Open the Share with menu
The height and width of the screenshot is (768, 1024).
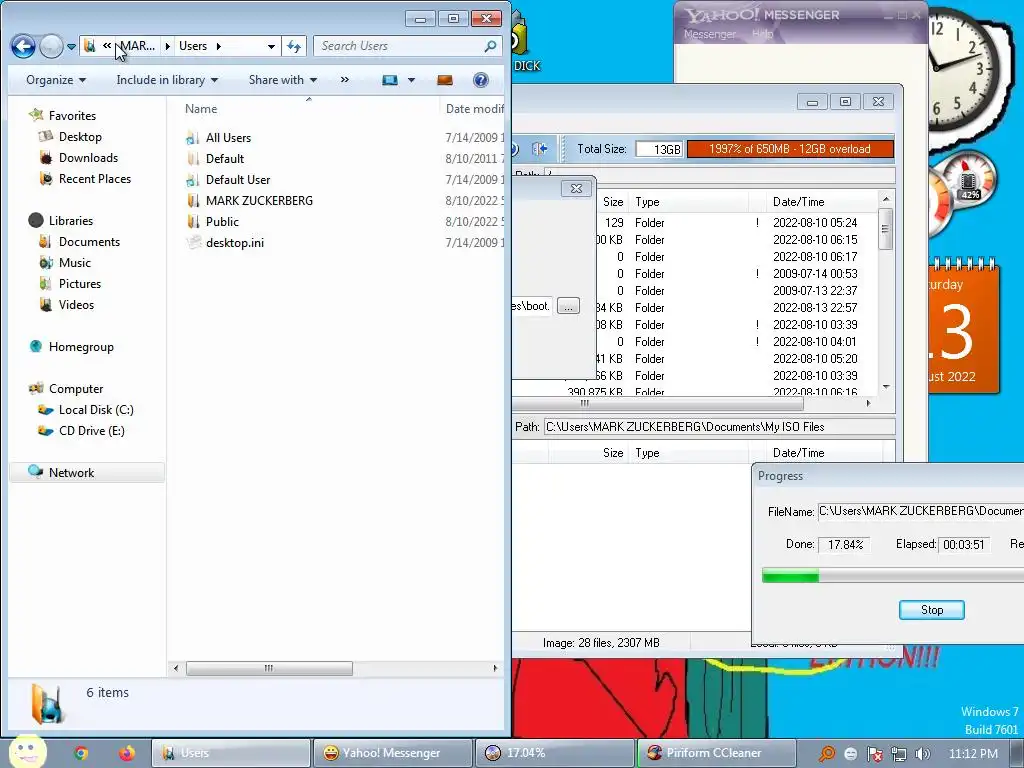click(x=282, y=80)
